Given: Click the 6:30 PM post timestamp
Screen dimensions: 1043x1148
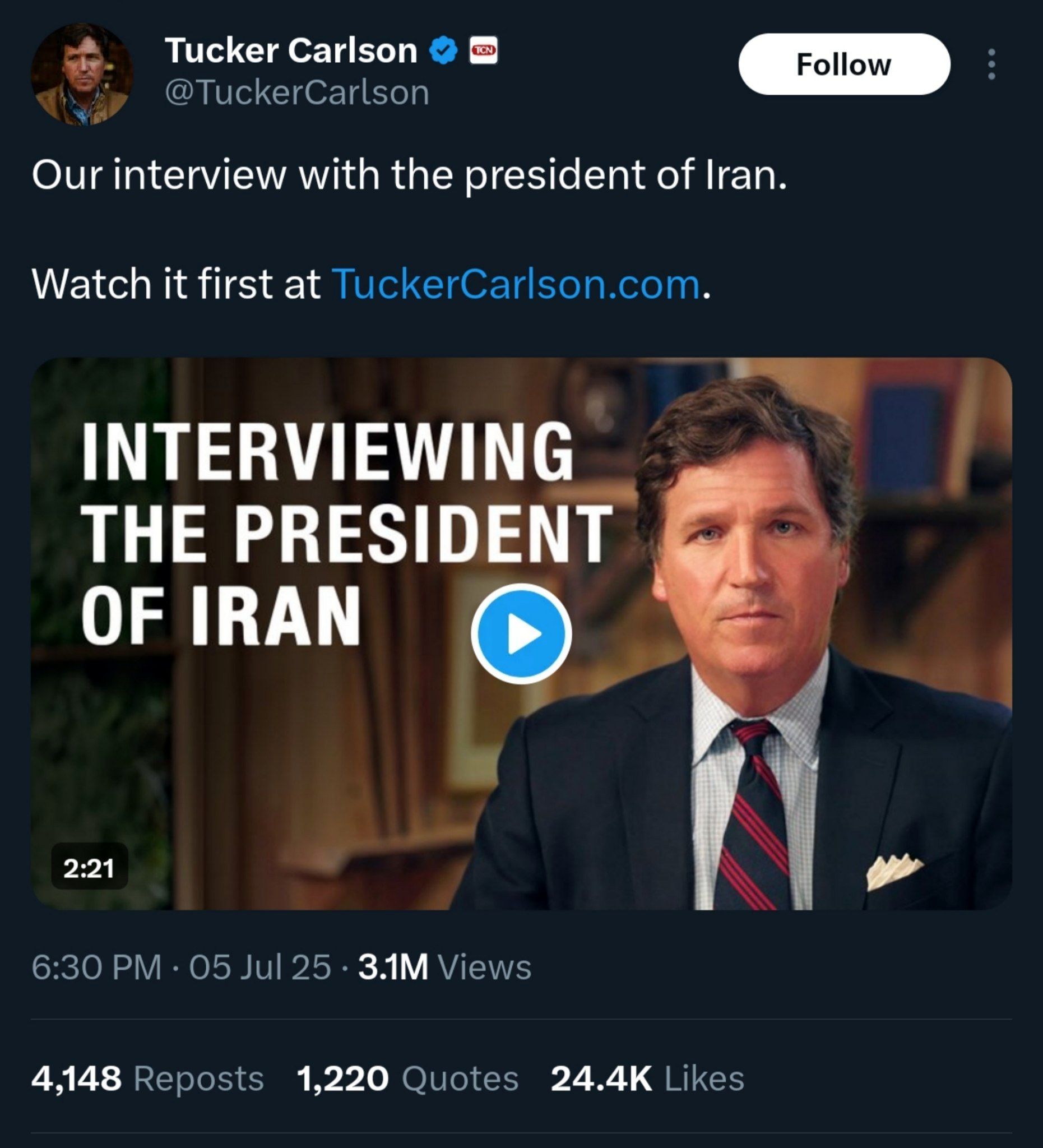Looking at the screenshot, I should pos(96,967).
